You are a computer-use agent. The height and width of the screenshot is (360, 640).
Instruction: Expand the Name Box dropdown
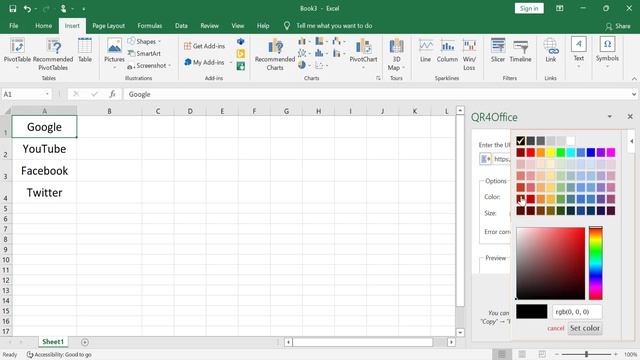coord(47,94)
